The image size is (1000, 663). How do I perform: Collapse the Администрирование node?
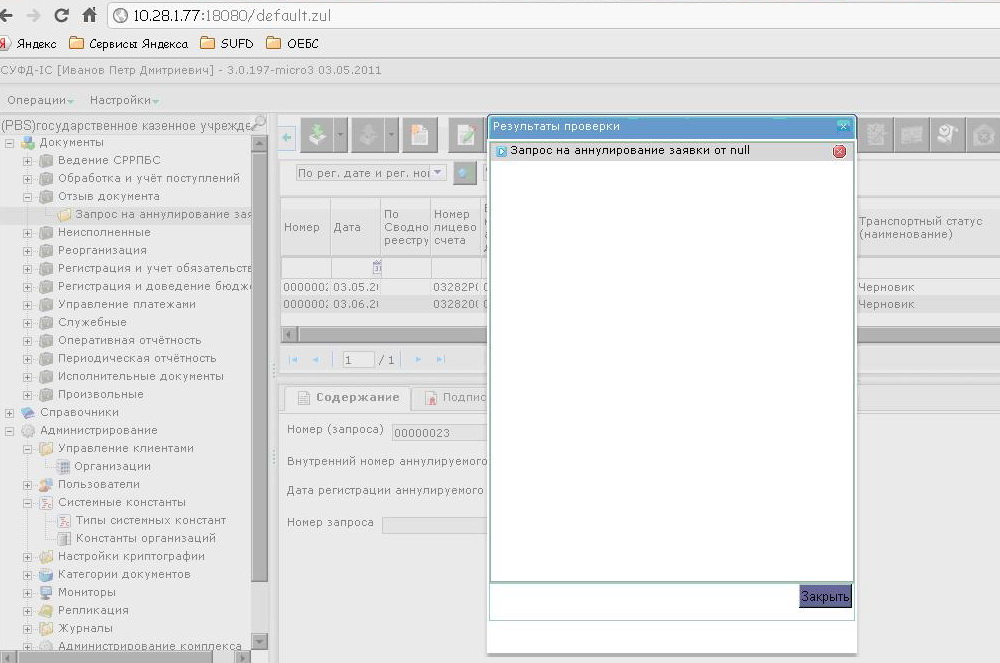tap(10, 431)
